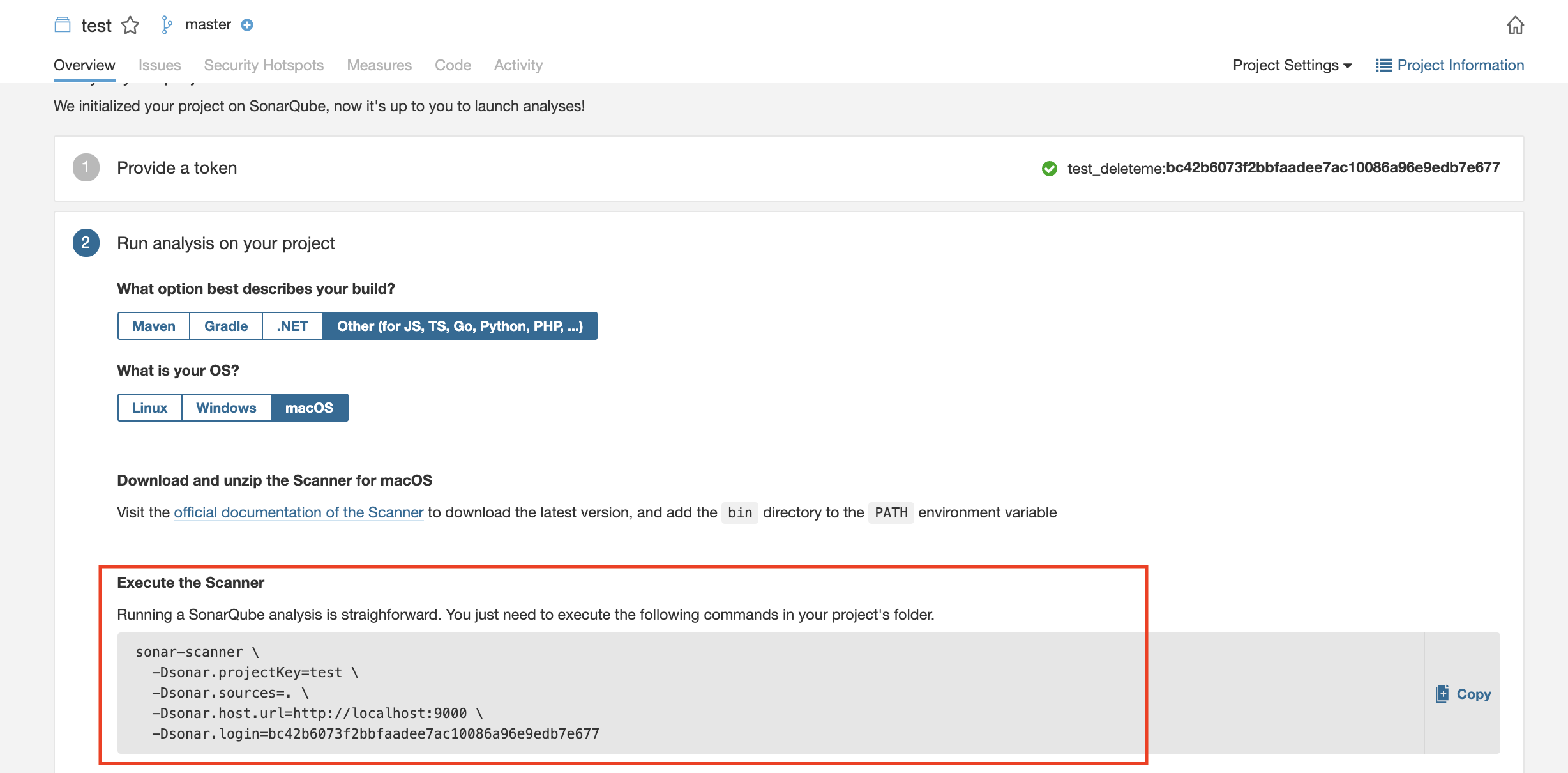Click the 'bin' code label
The image size is (1568, 773).
pyautogui.click(x=740, y=513)
